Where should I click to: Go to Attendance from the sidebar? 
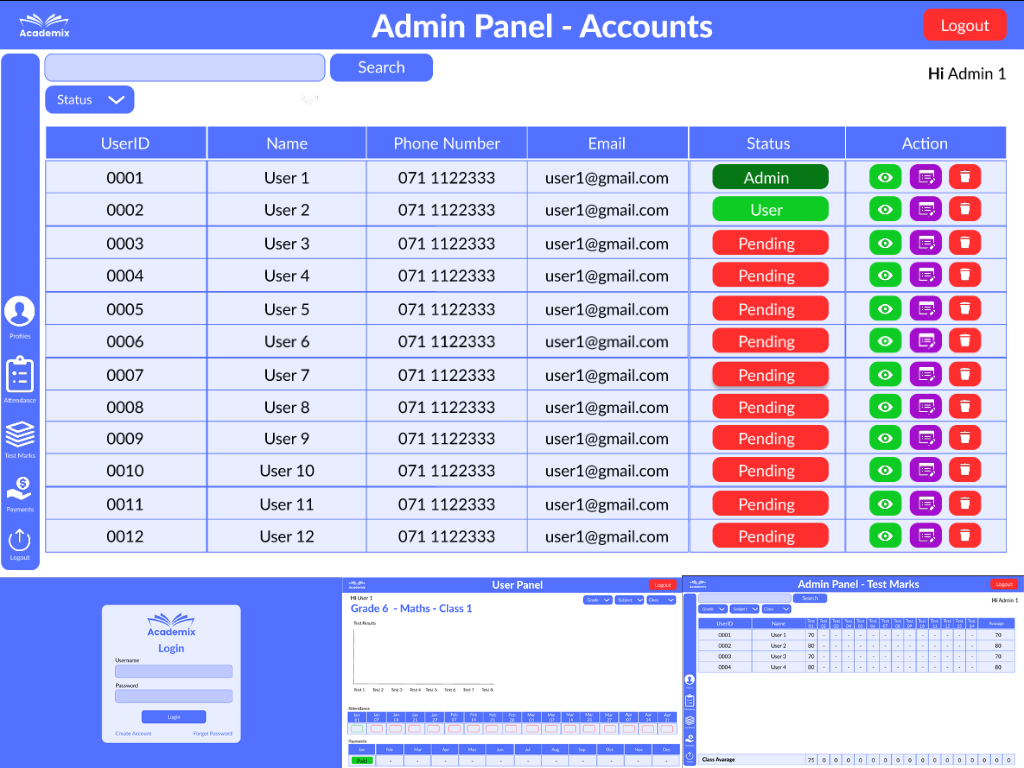tap(20, 376)
